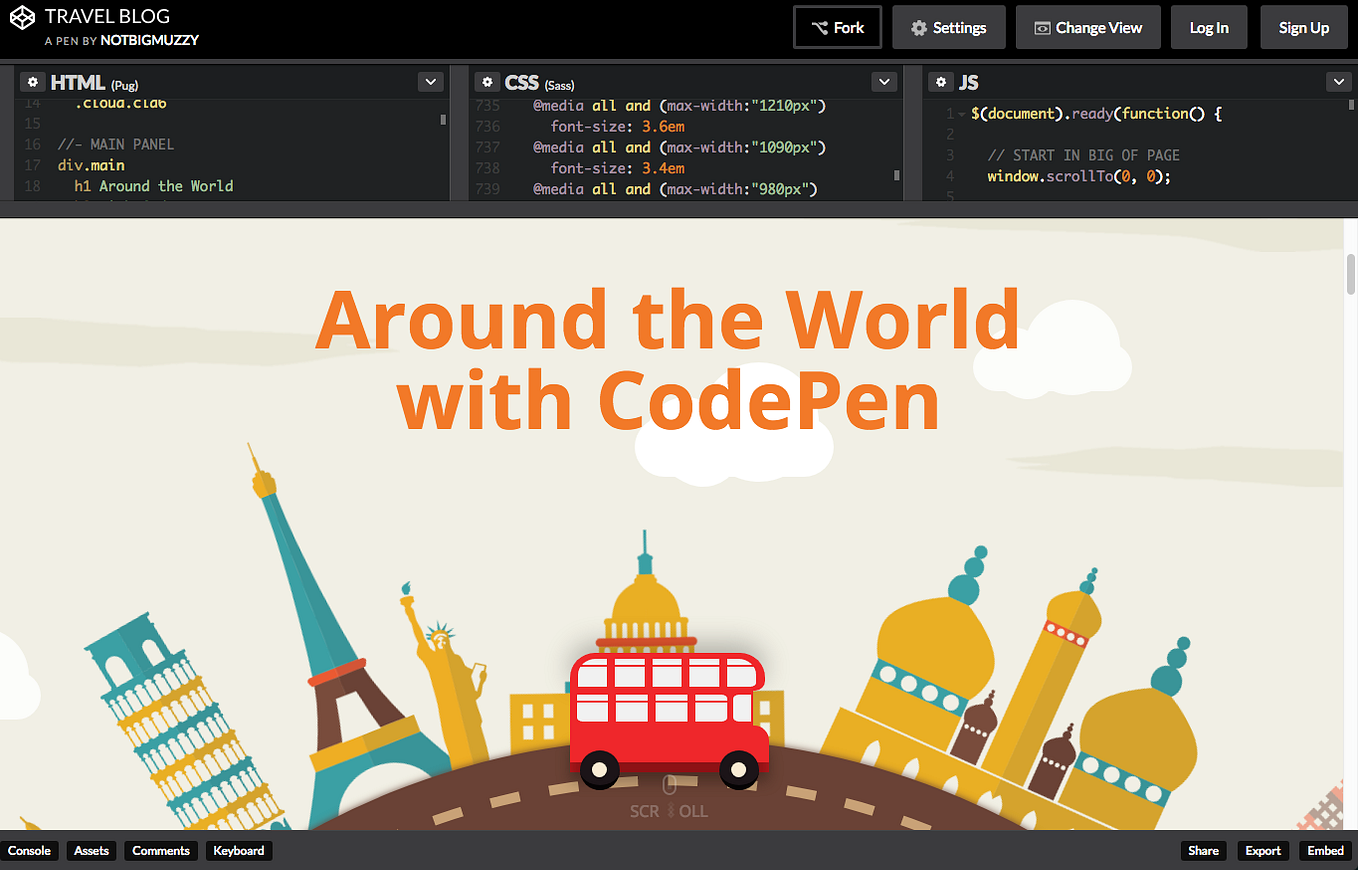Open the HTML panel gear settings icon
Image resolution: width=1358 pixels, height=870 pixels.
(x=33, y=81)
